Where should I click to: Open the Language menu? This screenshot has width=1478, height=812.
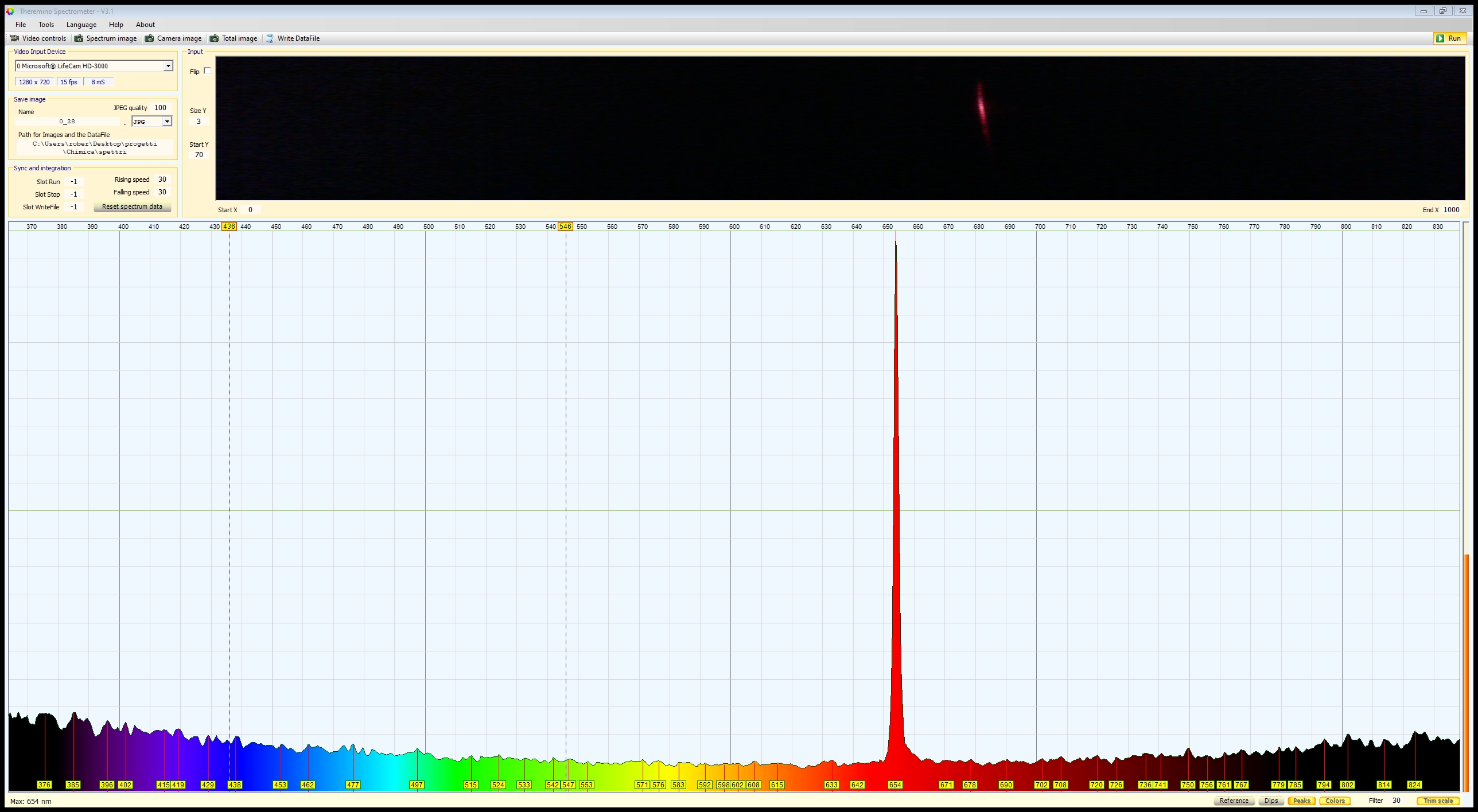click(81, 25)
